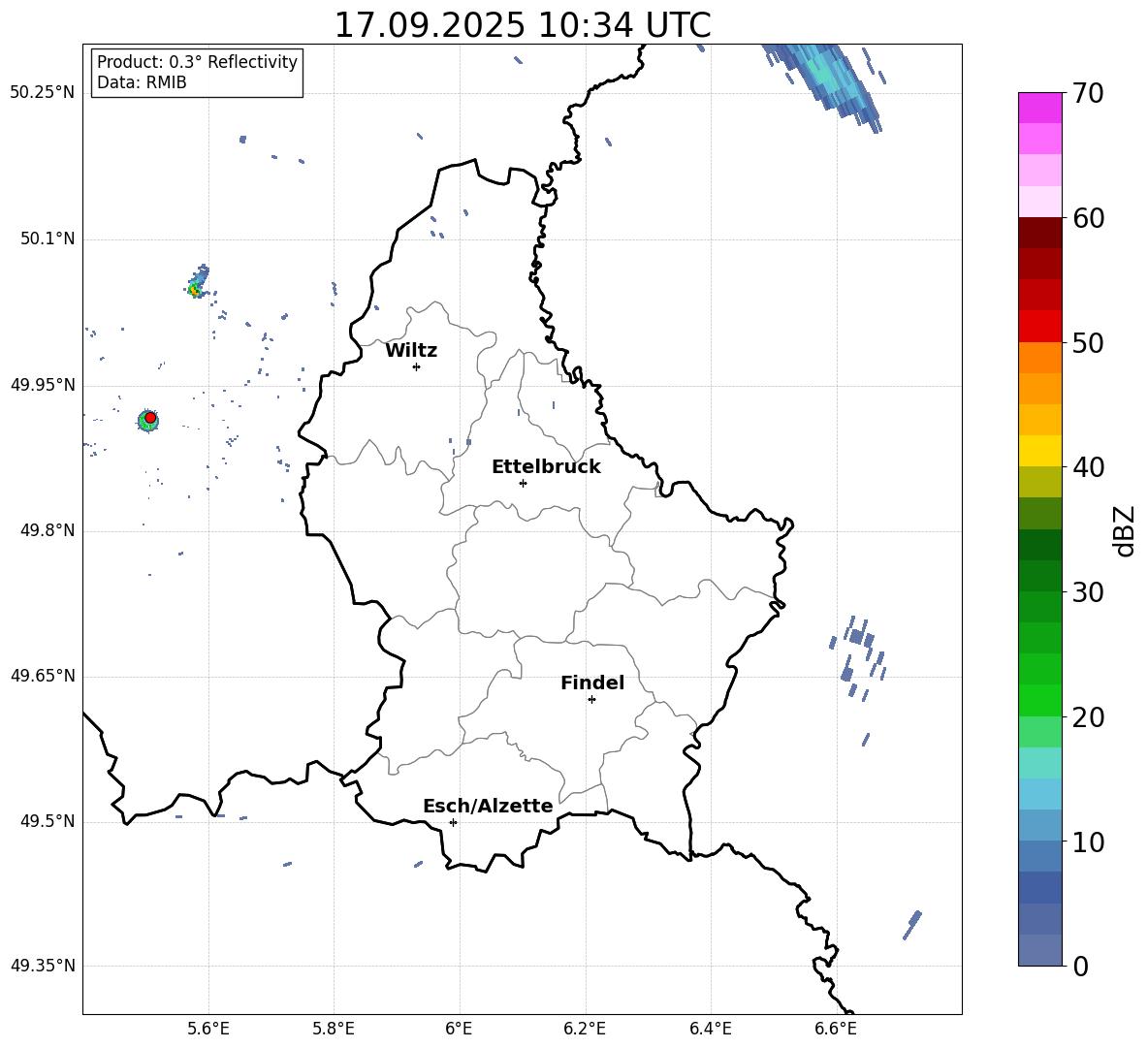The image size is (1148, 1048).
Task: Select the Esch/Alzette station label
Action: 488,806
